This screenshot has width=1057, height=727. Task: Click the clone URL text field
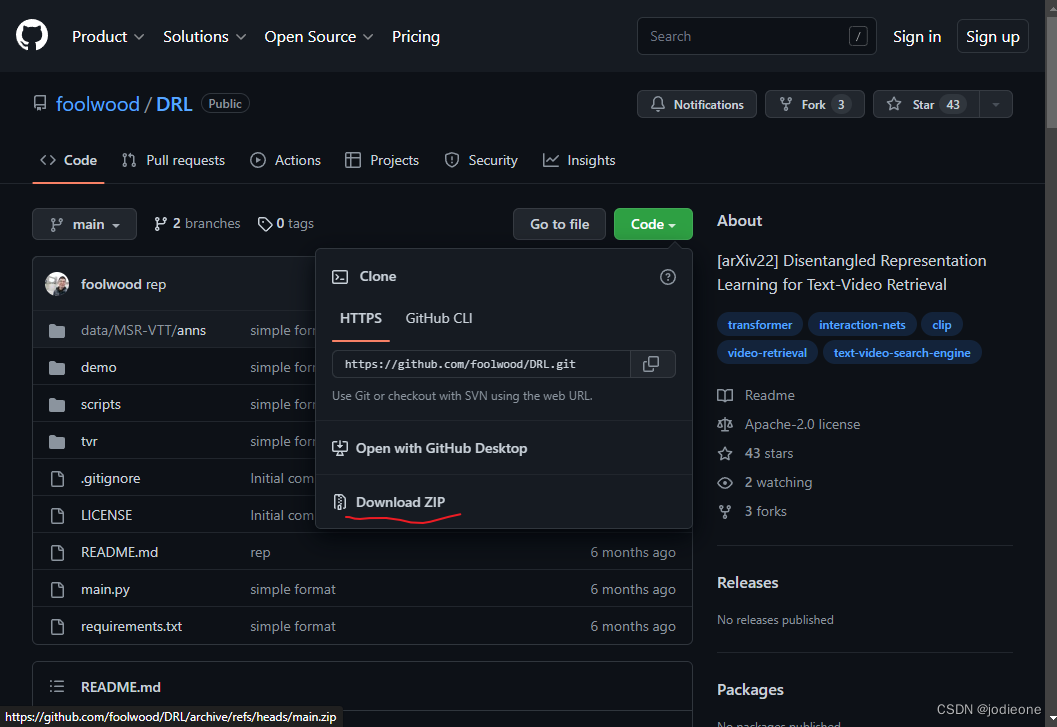pyautogui.click(x=481, y=364)
